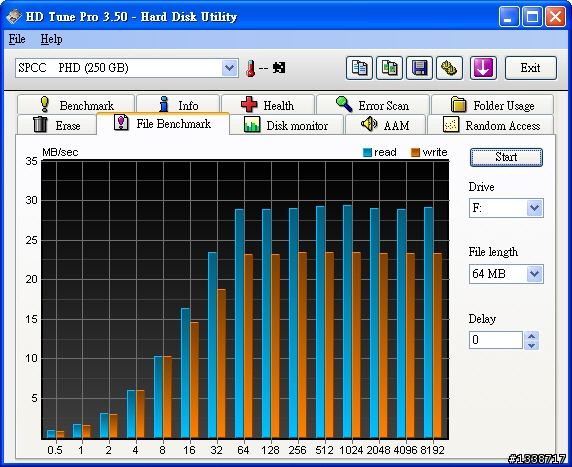
Task: Click the thermometer temperature icon
Action: [250, 68]
